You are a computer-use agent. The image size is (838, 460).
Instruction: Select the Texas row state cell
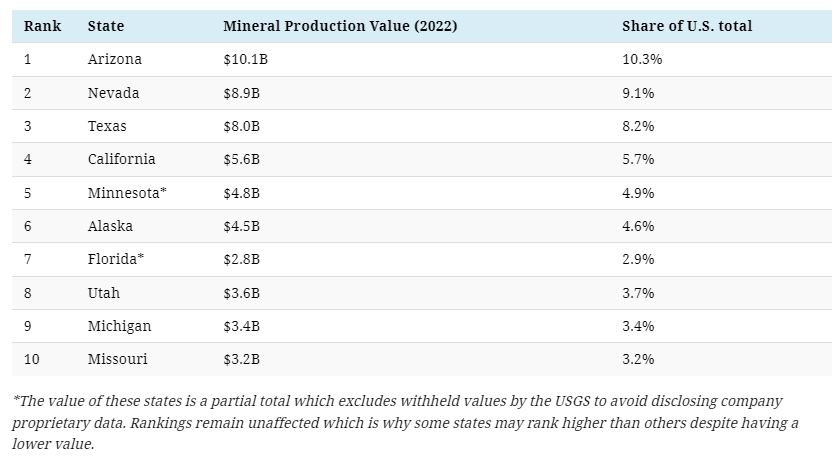coord(107,126)
